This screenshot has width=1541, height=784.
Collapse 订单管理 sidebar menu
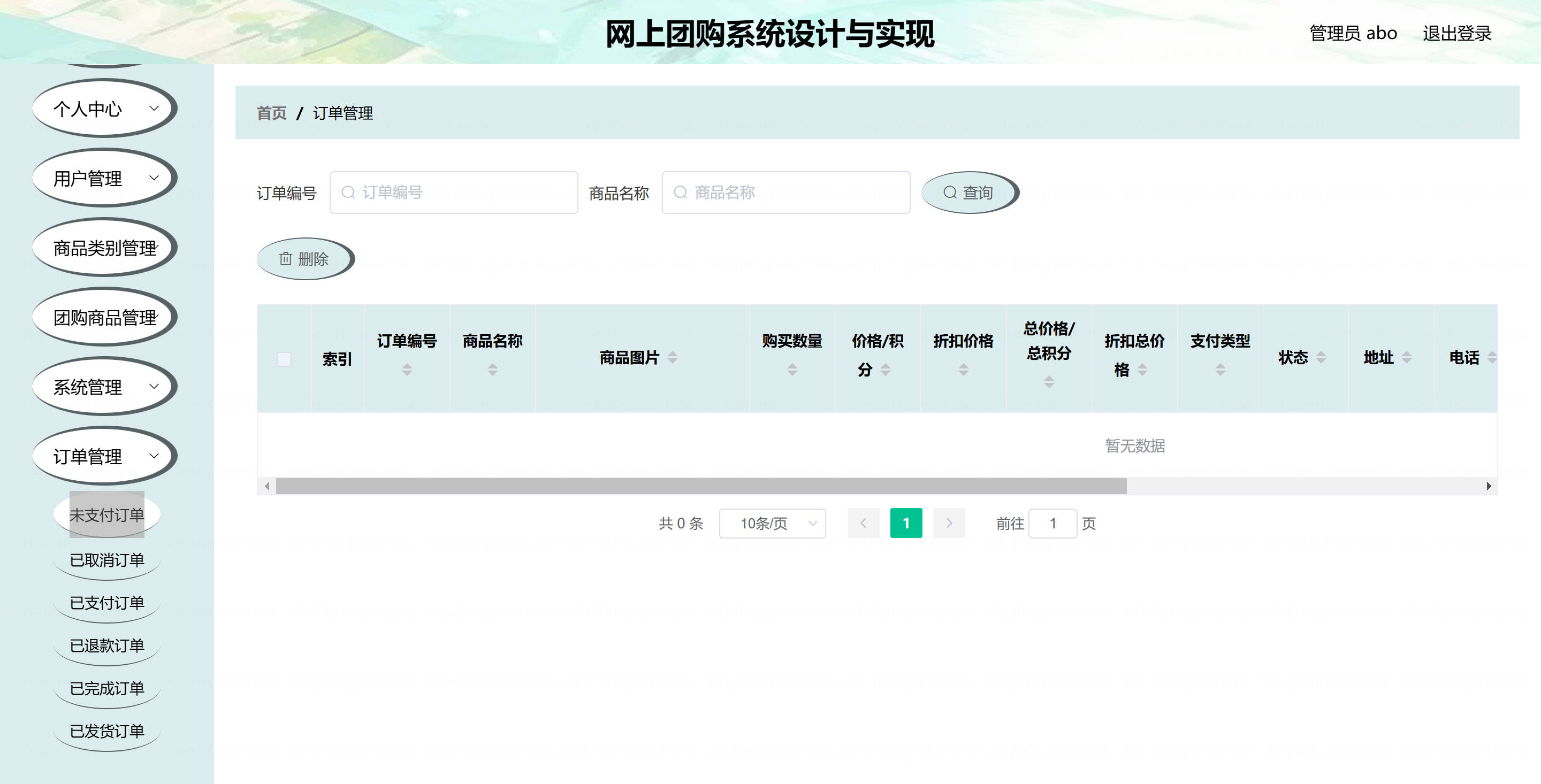105,456
